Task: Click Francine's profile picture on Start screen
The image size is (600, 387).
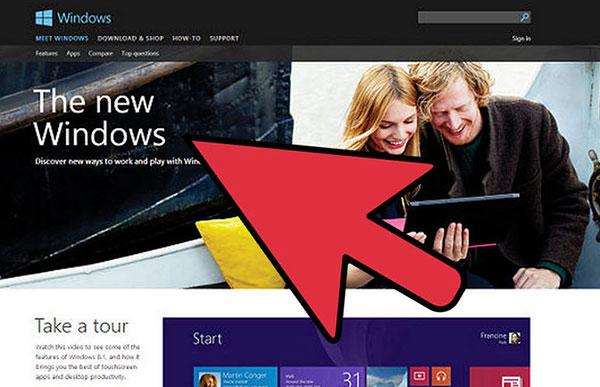Action: 514,338
